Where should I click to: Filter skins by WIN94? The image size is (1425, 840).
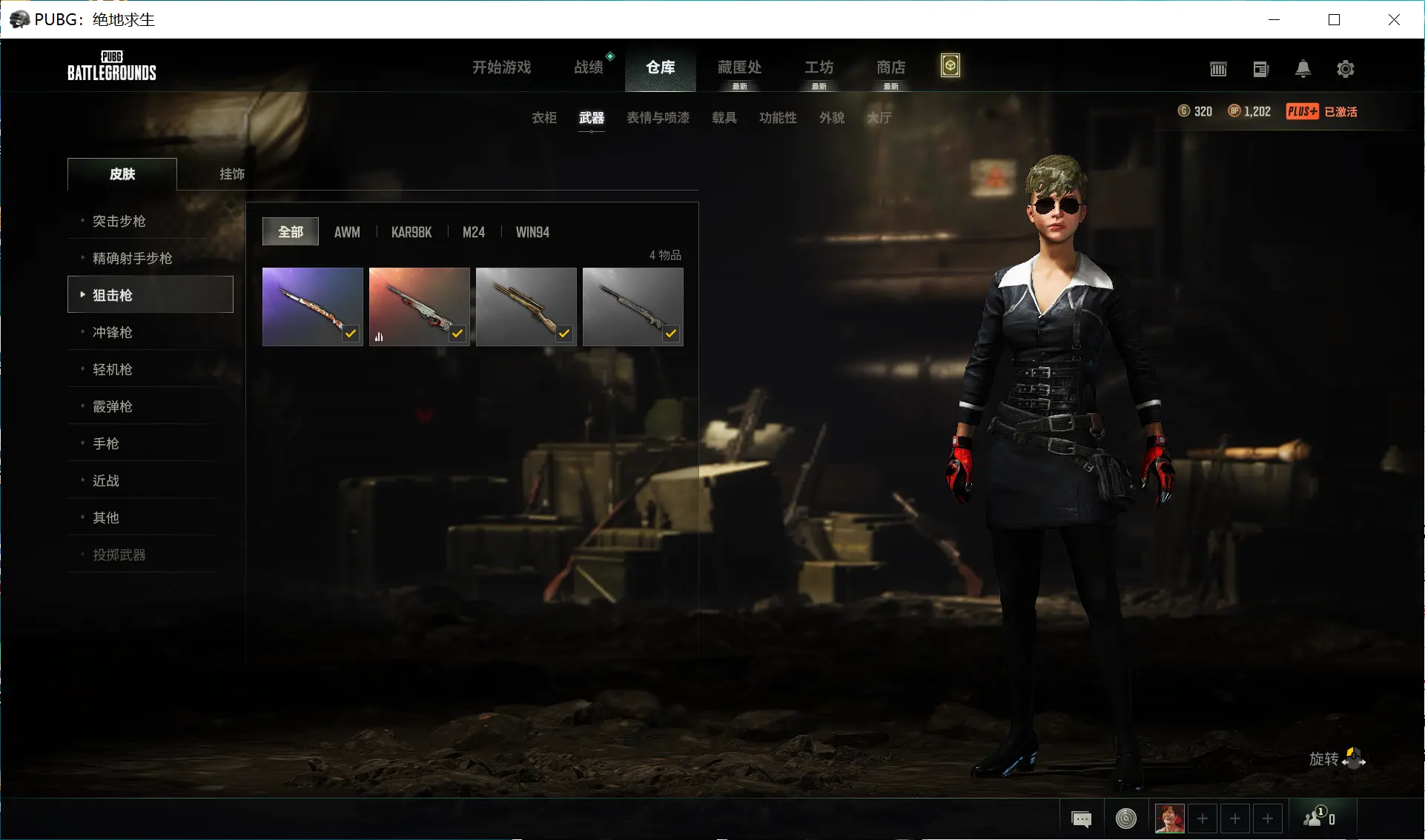point(532,232)
